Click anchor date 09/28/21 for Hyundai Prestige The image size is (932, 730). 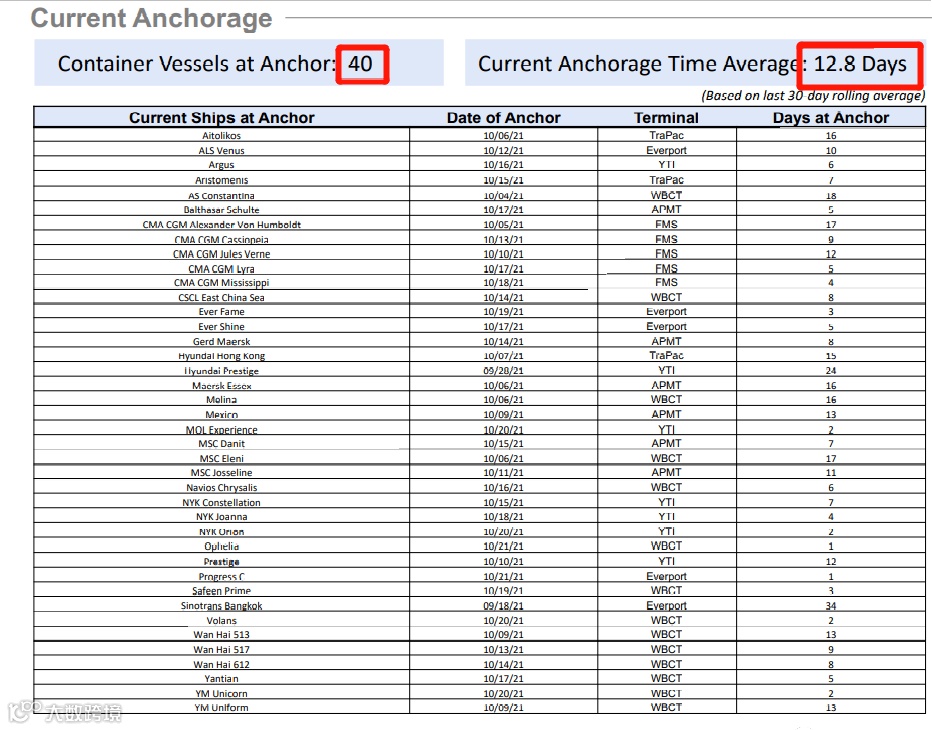(x=503, y=370)
